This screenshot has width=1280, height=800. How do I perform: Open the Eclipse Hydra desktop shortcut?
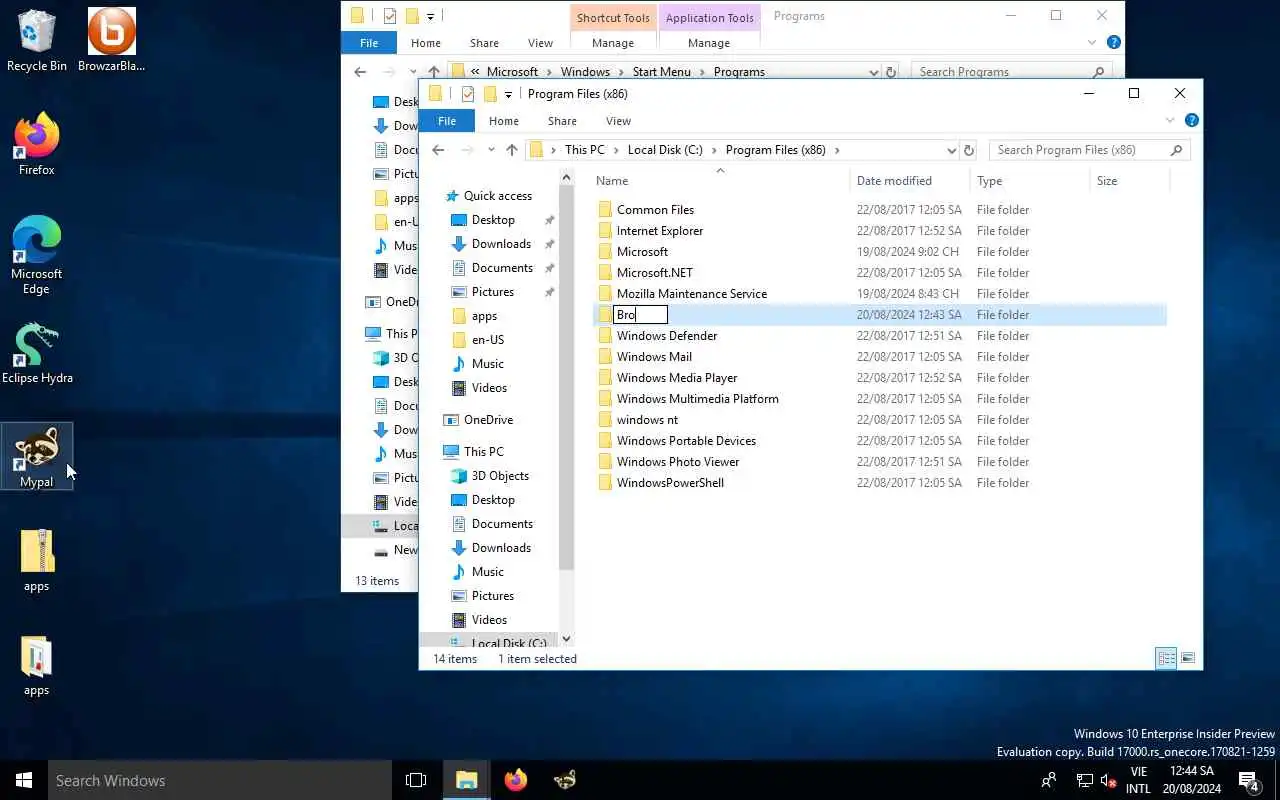point(37,353)
